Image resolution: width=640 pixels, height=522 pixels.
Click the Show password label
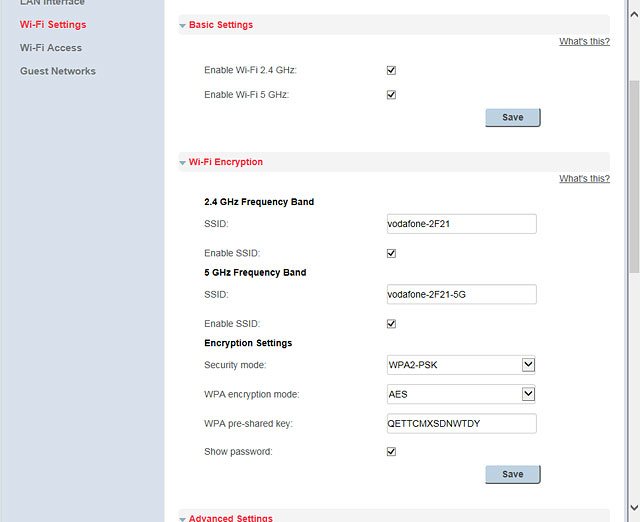click(x=238, y=452)
